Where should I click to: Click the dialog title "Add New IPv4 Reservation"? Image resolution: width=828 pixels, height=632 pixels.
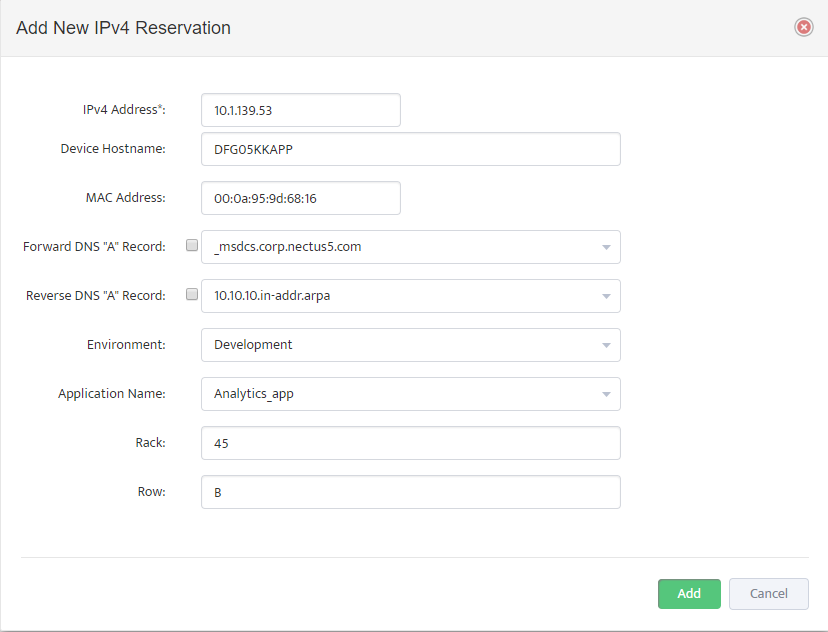coord(124,27)
